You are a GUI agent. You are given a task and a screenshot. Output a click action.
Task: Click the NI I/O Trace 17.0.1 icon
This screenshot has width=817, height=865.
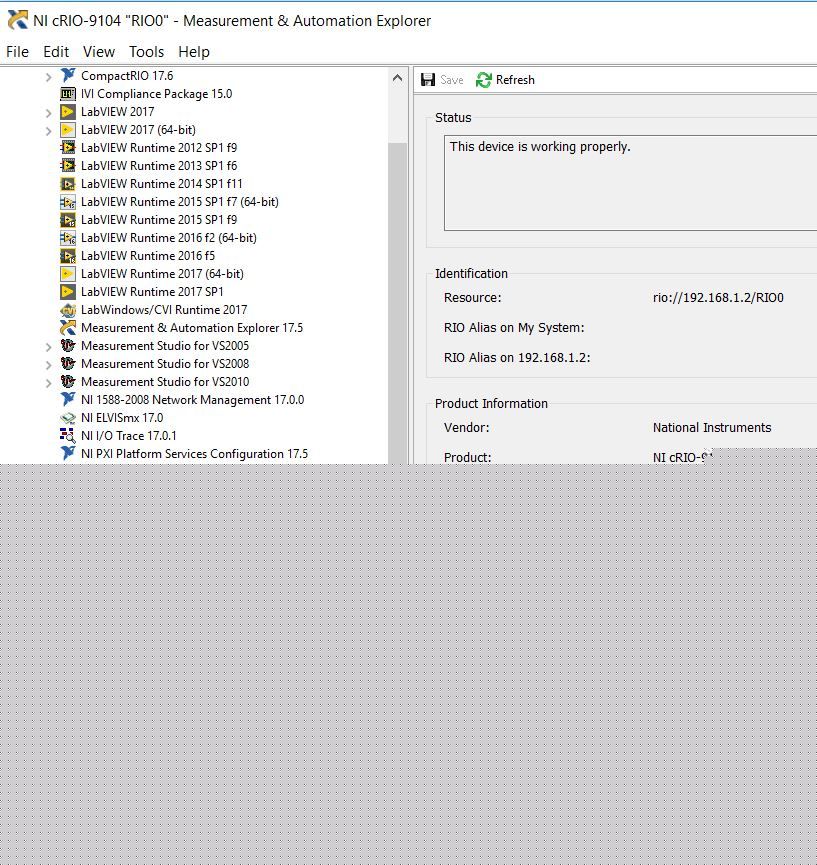click(67, 436)
